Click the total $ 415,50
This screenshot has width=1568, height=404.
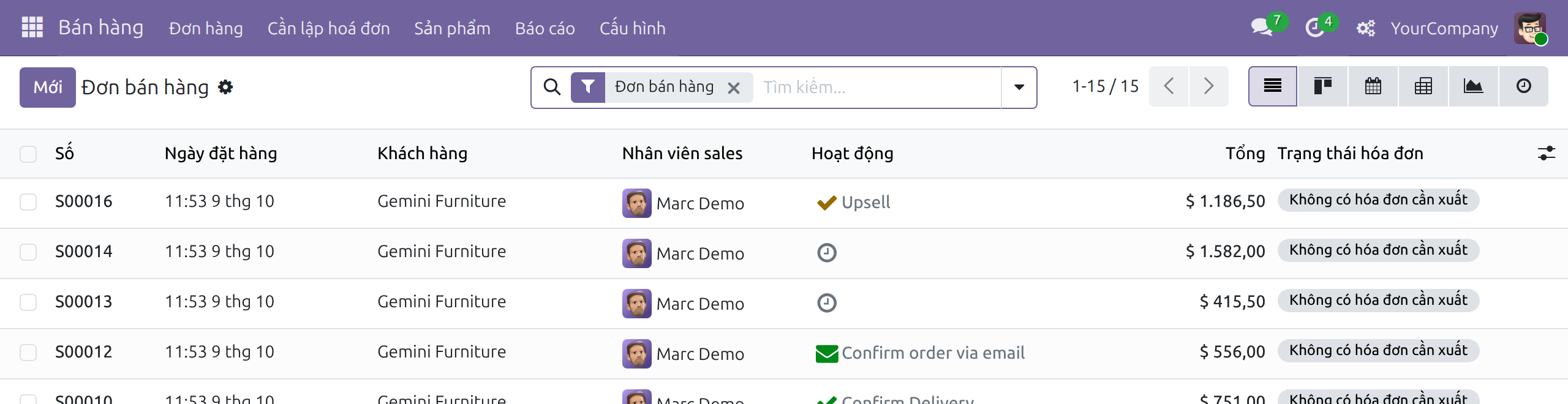(x=1232, y=302)
